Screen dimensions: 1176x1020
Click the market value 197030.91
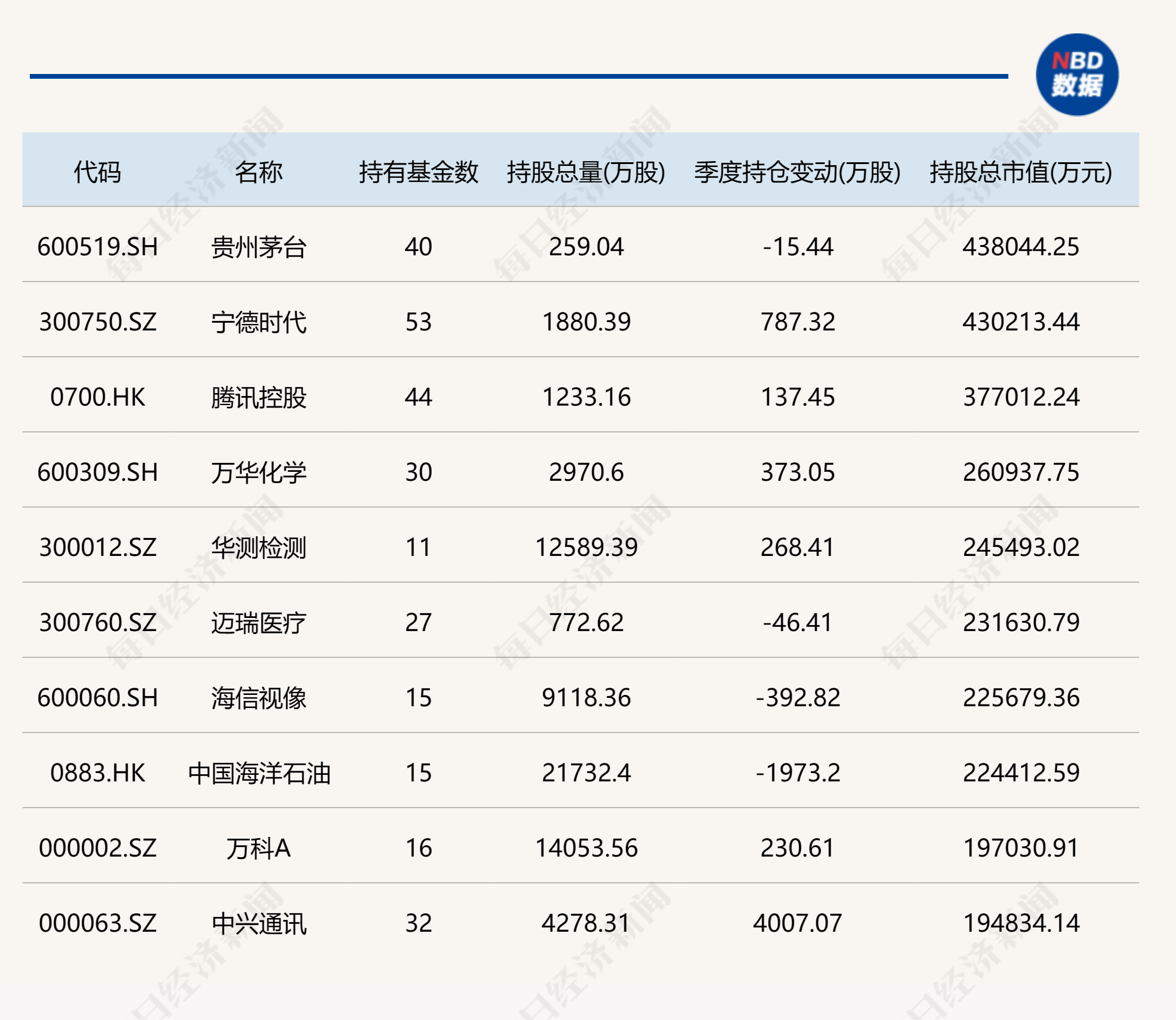click(1021, 848)
